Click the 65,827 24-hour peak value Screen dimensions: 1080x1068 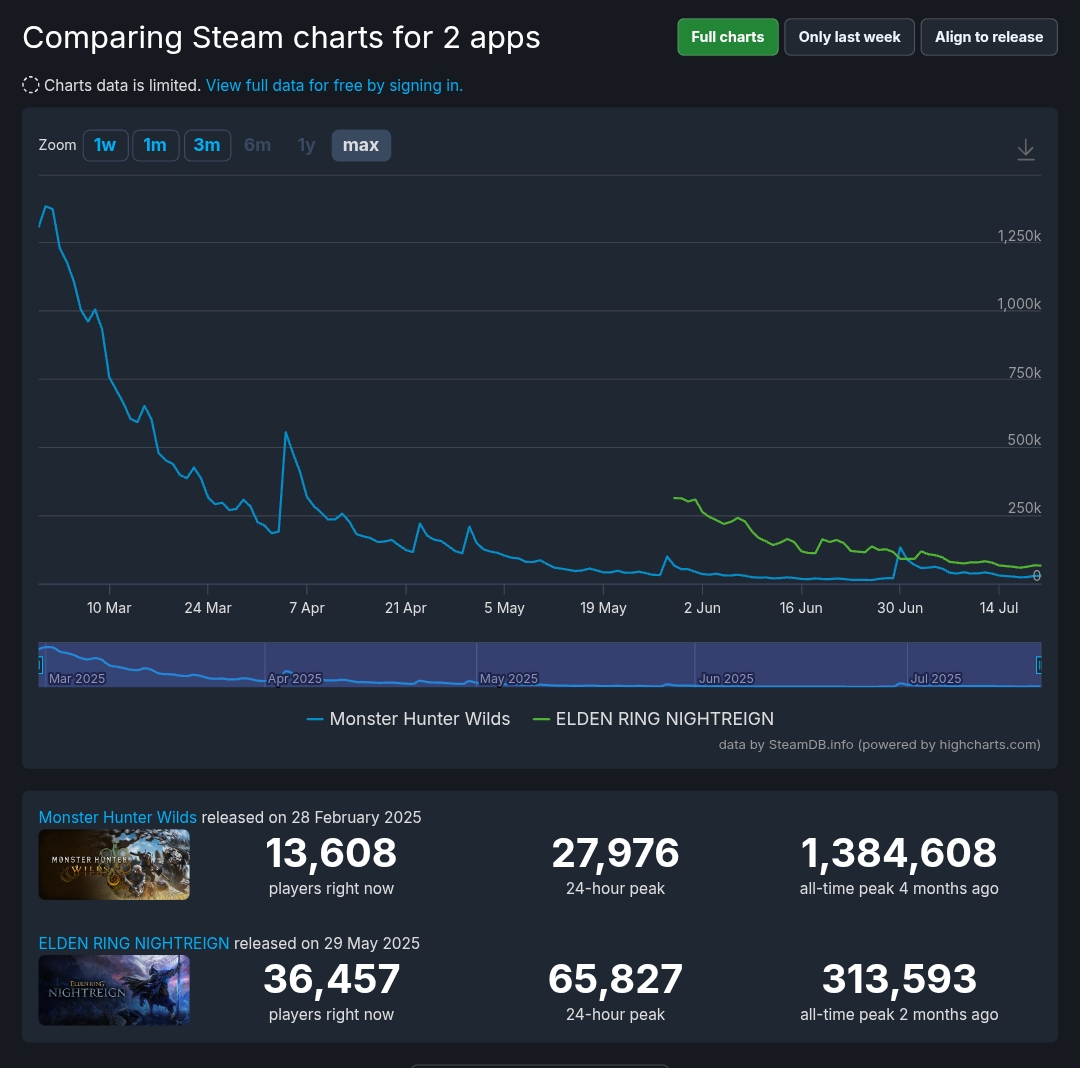615,978
